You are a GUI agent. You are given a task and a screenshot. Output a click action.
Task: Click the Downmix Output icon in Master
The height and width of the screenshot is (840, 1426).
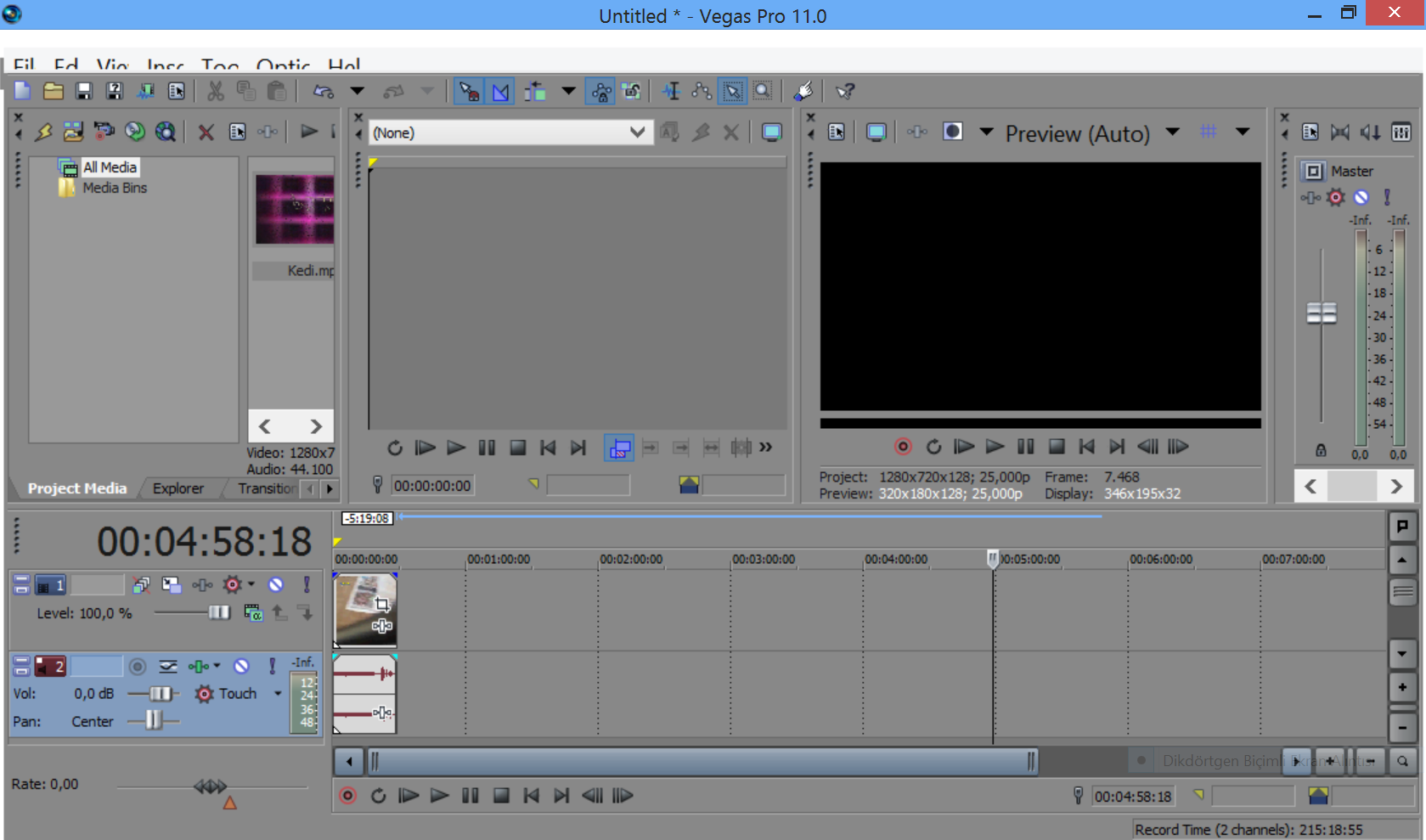click(x=1339, y=132)
